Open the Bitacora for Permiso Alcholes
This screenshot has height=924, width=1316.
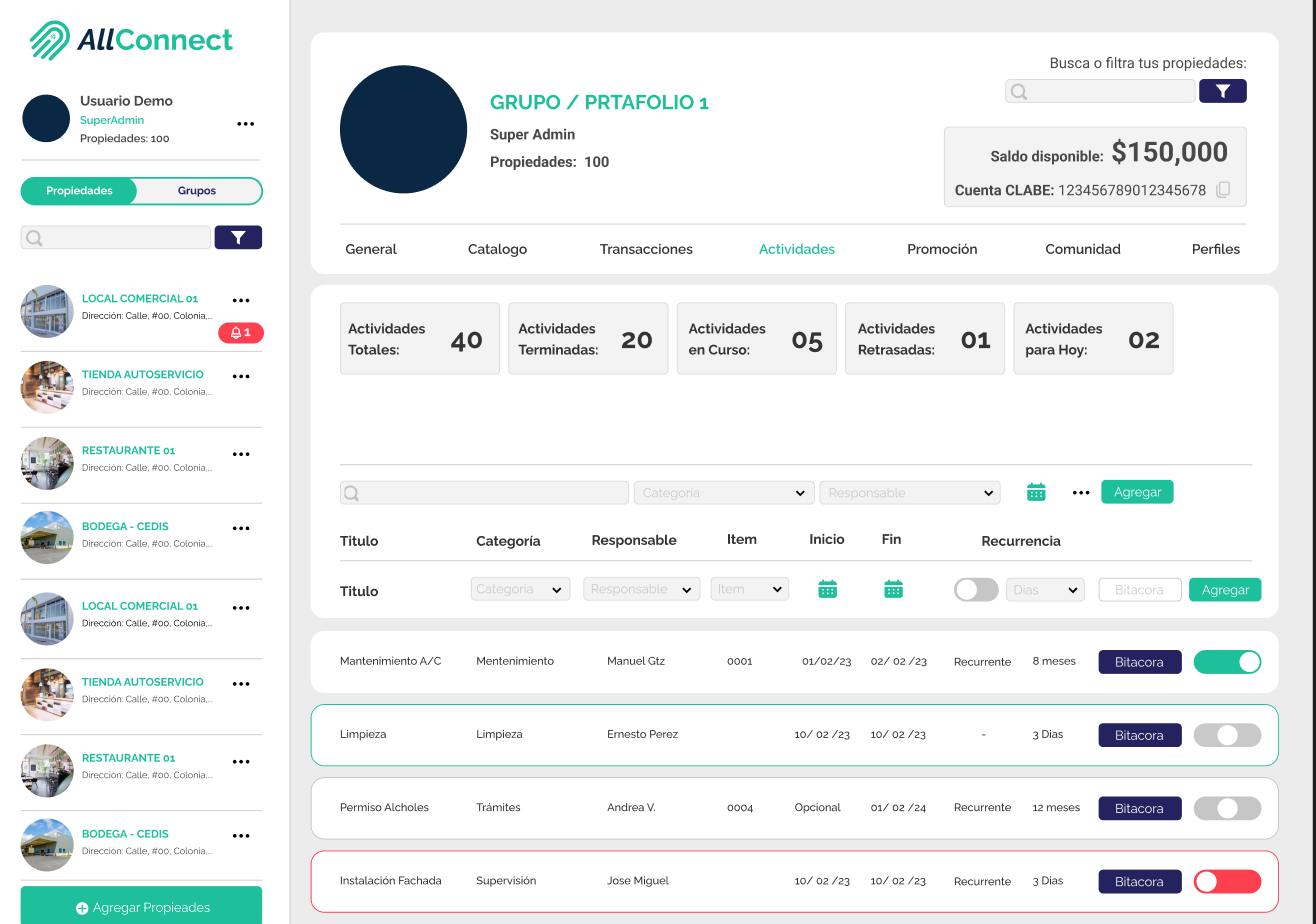click(1139, 808)
